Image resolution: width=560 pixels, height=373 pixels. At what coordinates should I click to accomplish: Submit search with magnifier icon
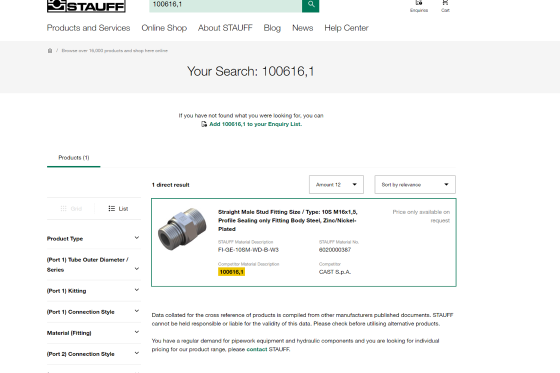tap(310, 5)
